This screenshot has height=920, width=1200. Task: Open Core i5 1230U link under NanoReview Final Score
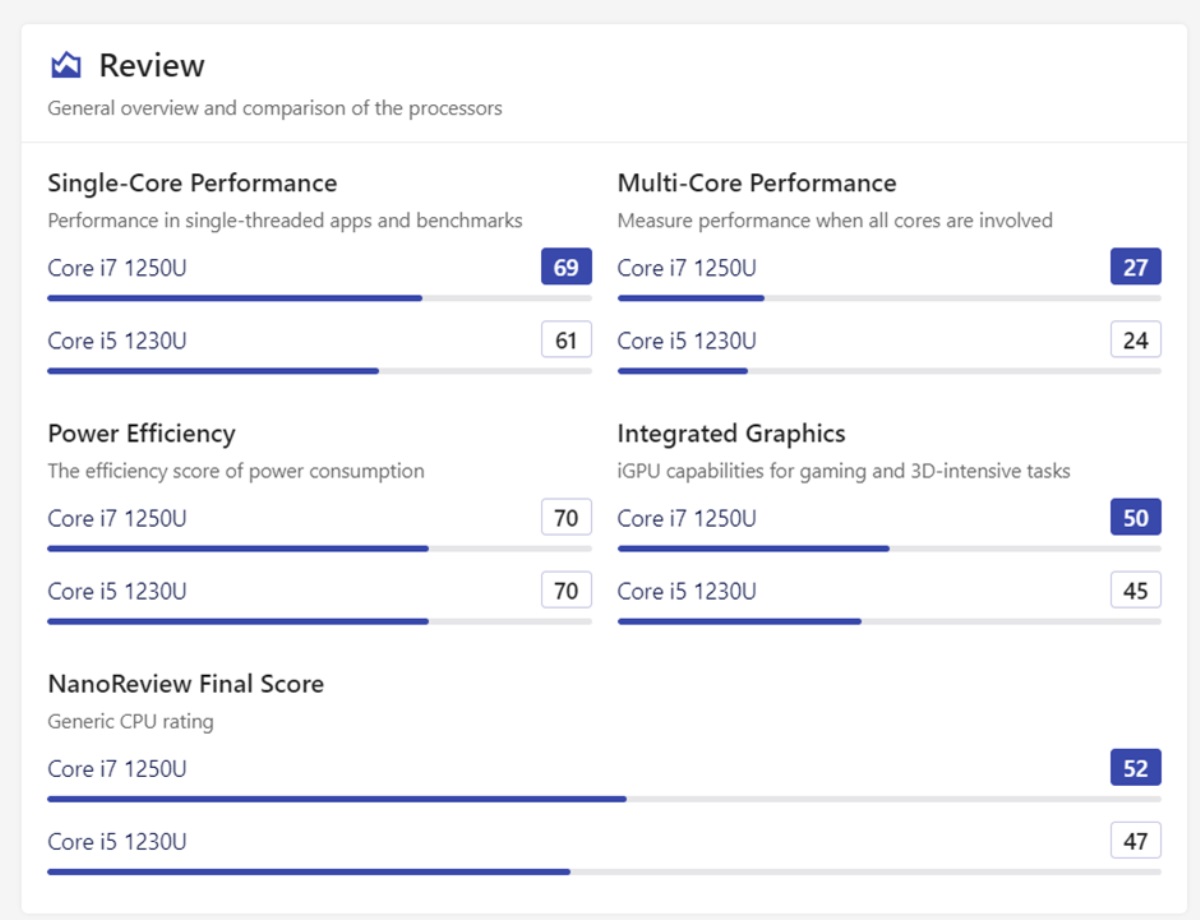117,842
